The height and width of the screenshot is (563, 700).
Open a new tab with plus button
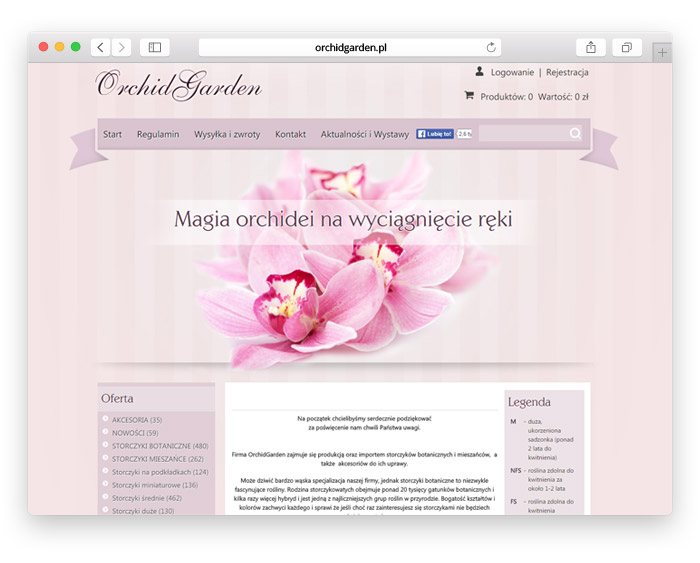(662, 53)
